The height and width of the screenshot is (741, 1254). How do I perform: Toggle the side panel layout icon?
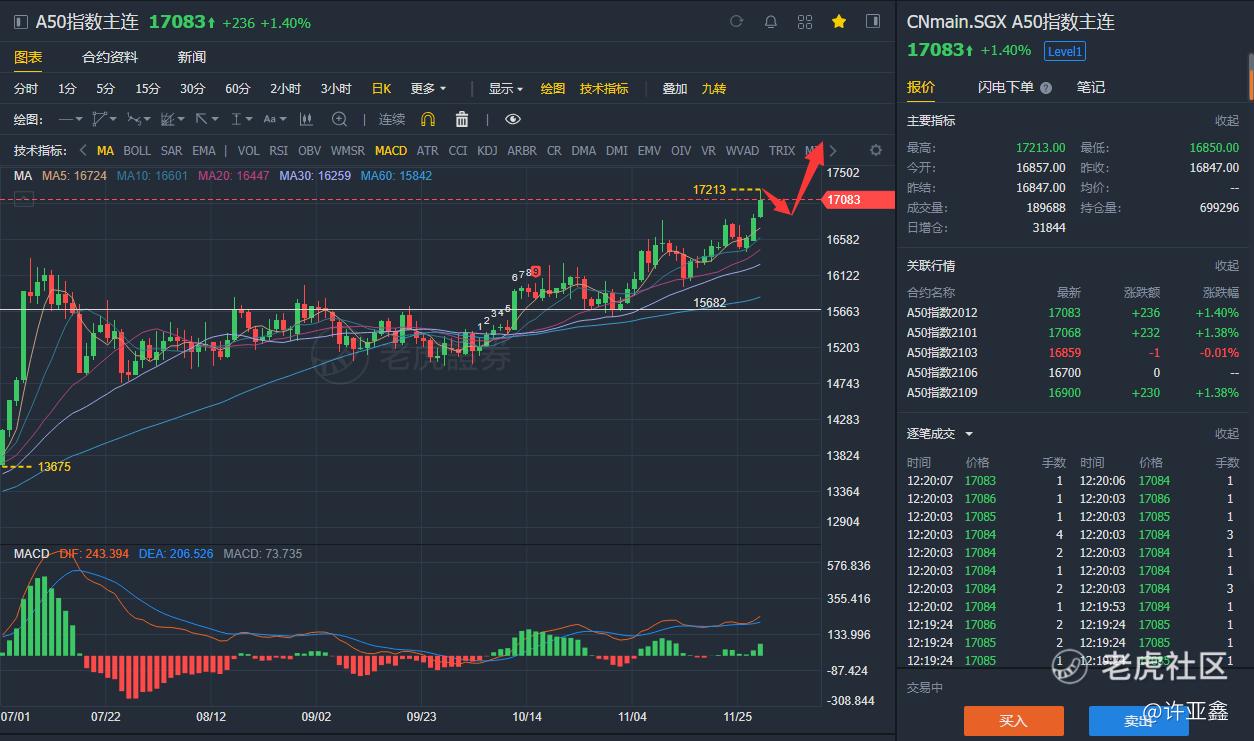873,21
